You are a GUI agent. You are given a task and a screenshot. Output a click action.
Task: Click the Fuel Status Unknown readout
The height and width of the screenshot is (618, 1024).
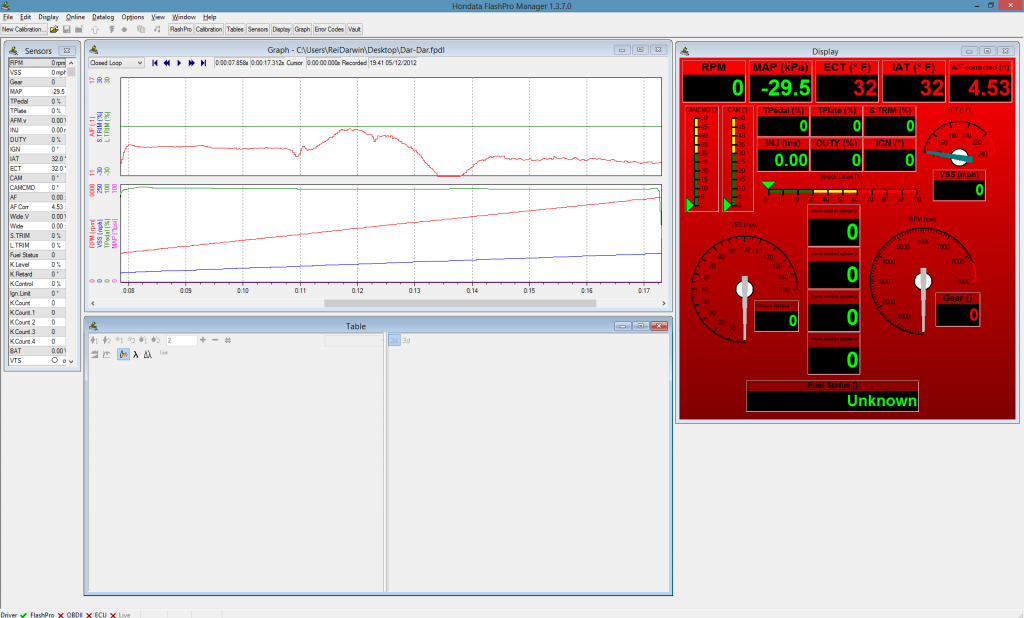(832, 400)
